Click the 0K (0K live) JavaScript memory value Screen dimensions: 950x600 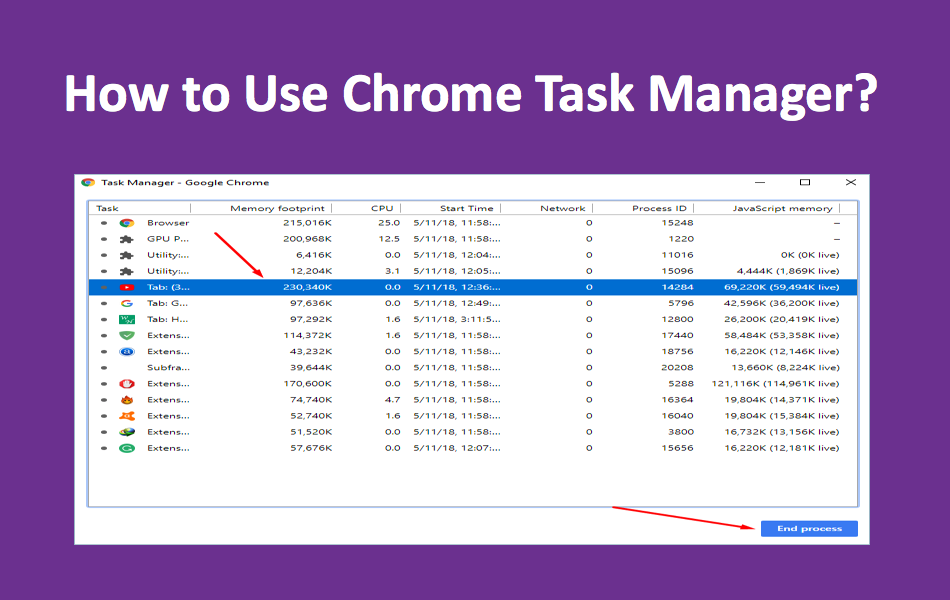pyautogui.click(x=810, y=255)
